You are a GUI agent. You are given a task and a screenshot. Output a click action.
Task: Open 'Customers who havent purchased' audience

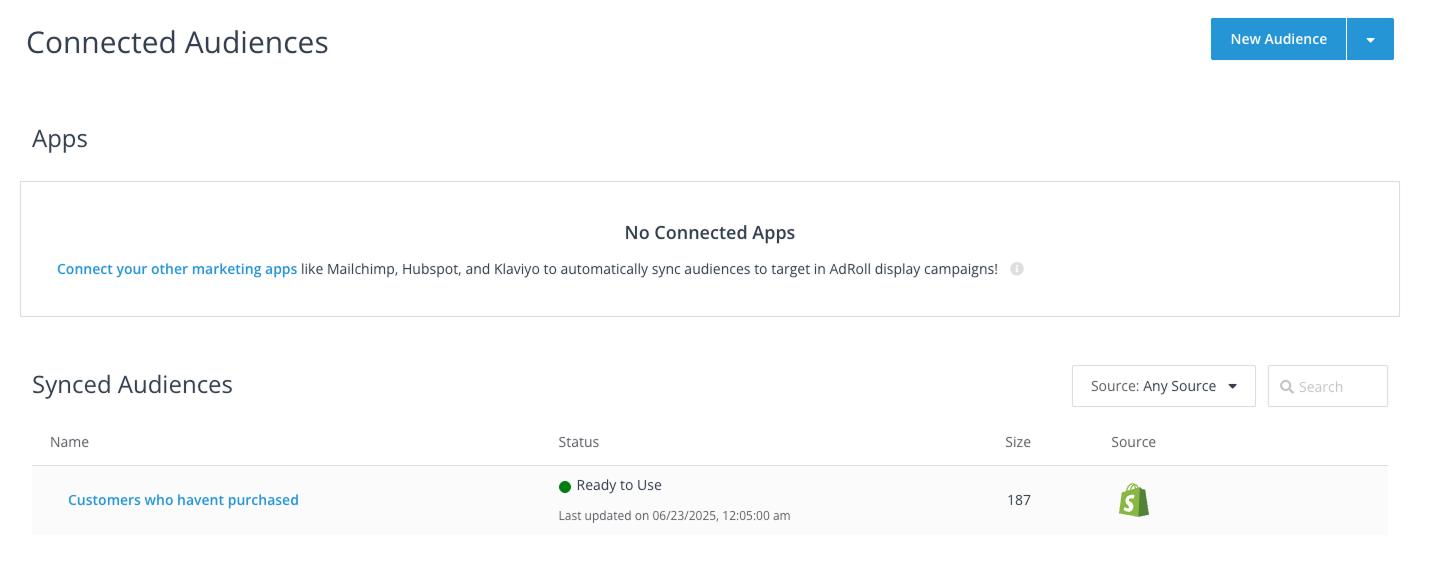pos(183,500)
